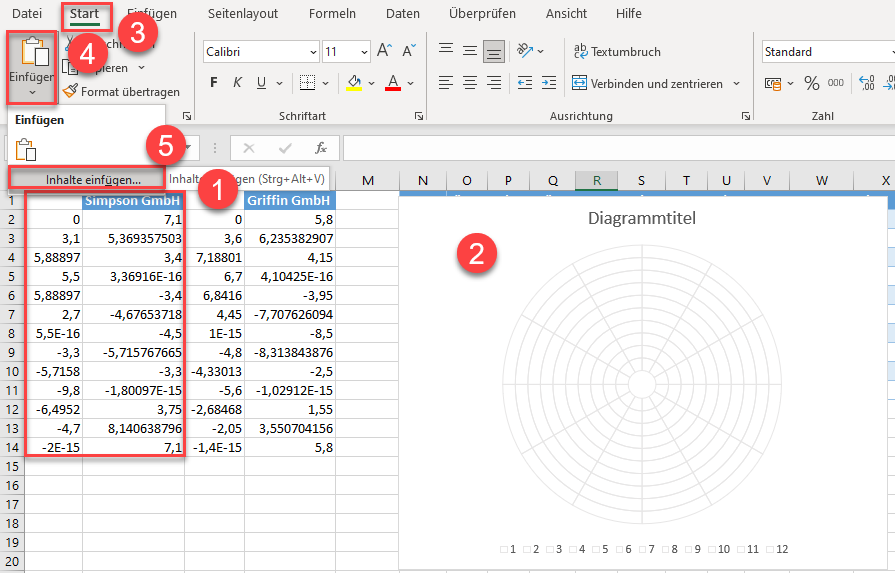The image size is (895, 573).
Task: Switch to the Daten tab
Action: tap(402, 13)
